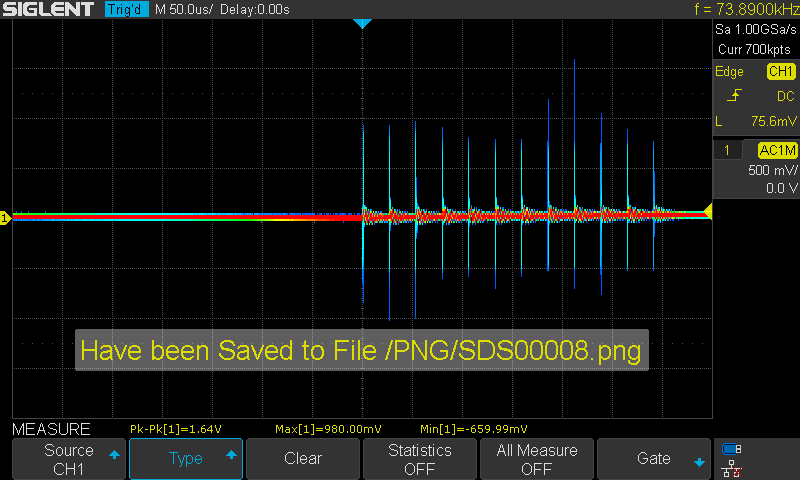Click the Edge trigger type label

point(729,72)
